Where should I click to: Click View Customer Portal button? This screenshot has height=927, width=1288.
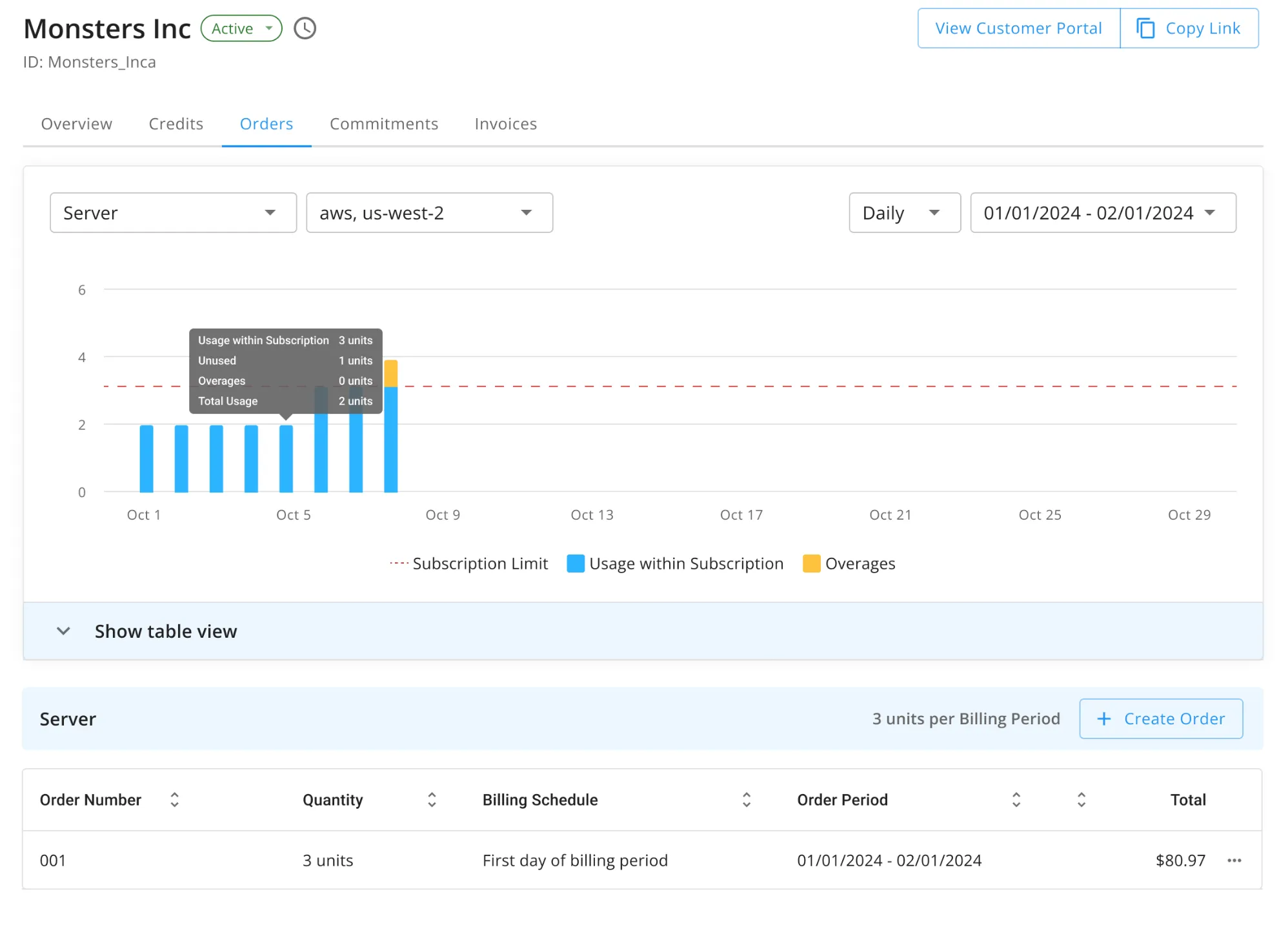(x=1018, y=28)
